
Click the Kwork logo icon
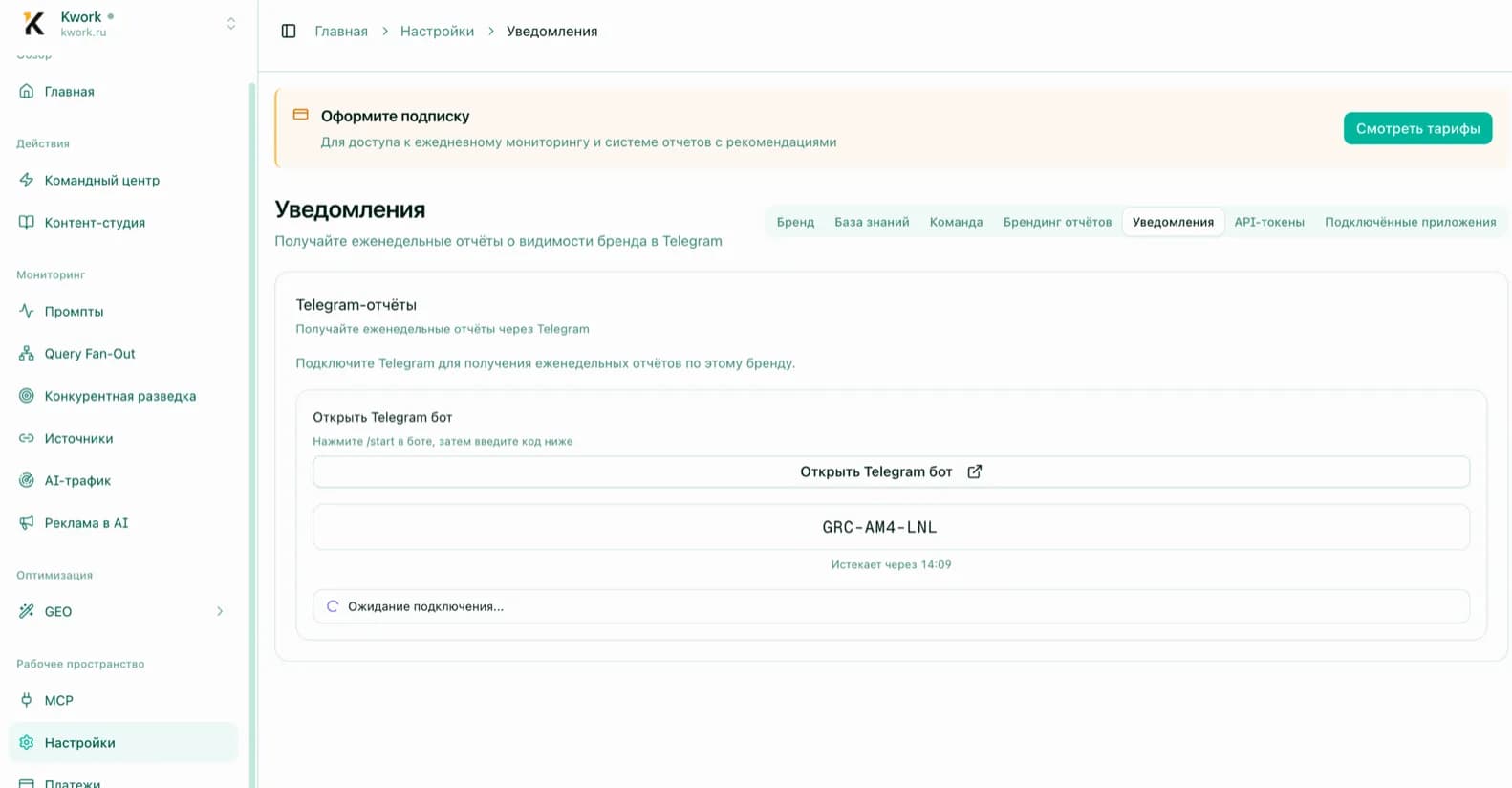33,24
